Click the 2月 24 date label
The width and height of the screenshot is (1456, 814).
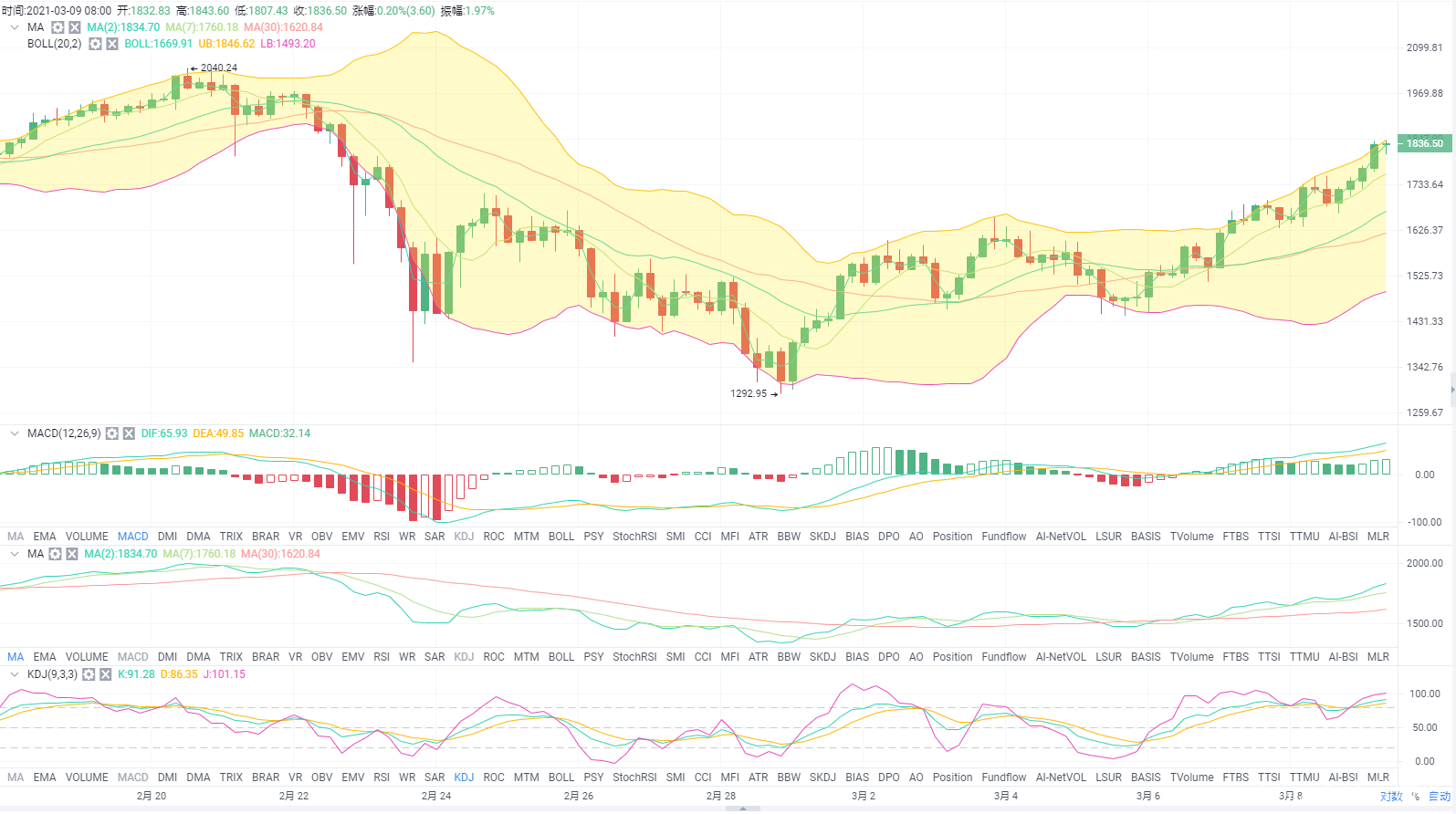click(x=436, y=796)
